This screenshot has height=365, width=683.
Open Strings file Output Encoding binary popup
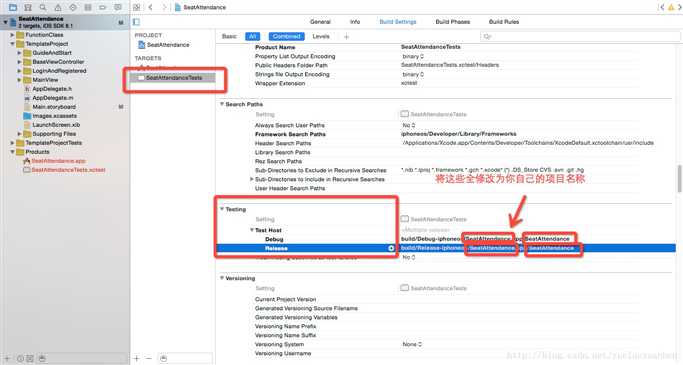413,74
